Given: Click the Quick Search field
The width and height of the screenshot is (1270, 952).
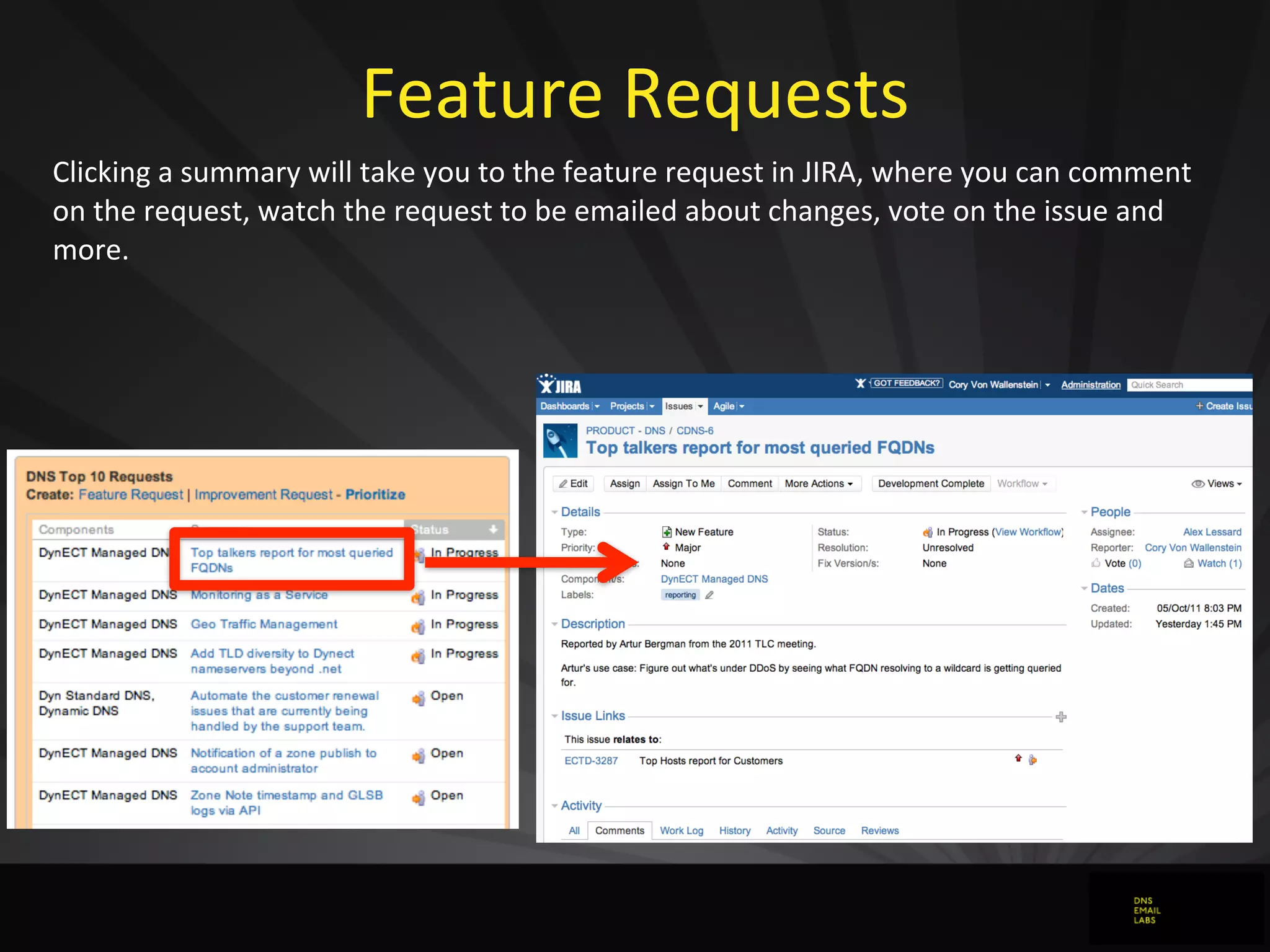Looking at the screenshot, I should click(x=1189, y=385).
